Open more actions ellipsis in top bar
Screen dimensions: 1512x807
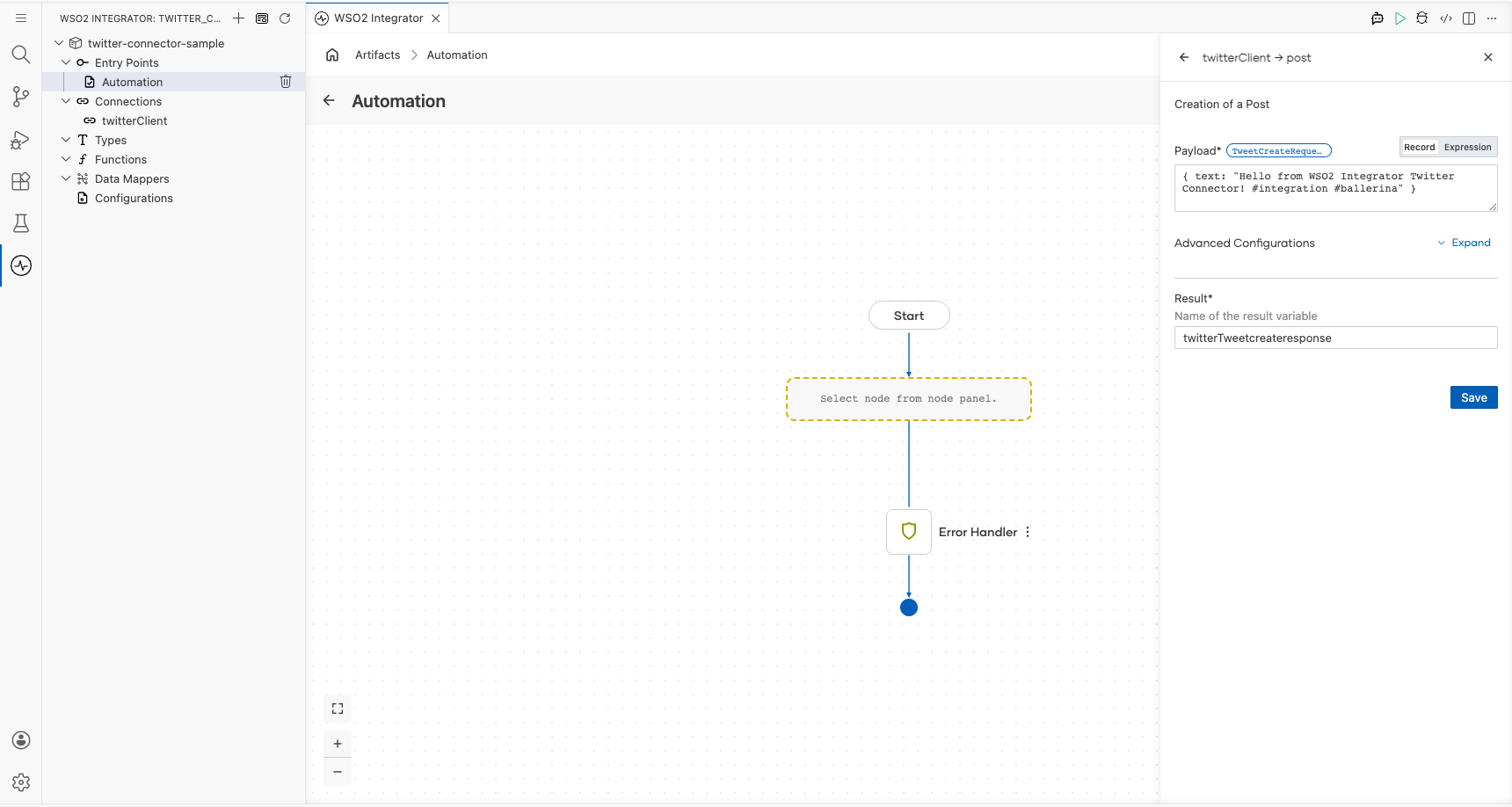click(1492, 18)
